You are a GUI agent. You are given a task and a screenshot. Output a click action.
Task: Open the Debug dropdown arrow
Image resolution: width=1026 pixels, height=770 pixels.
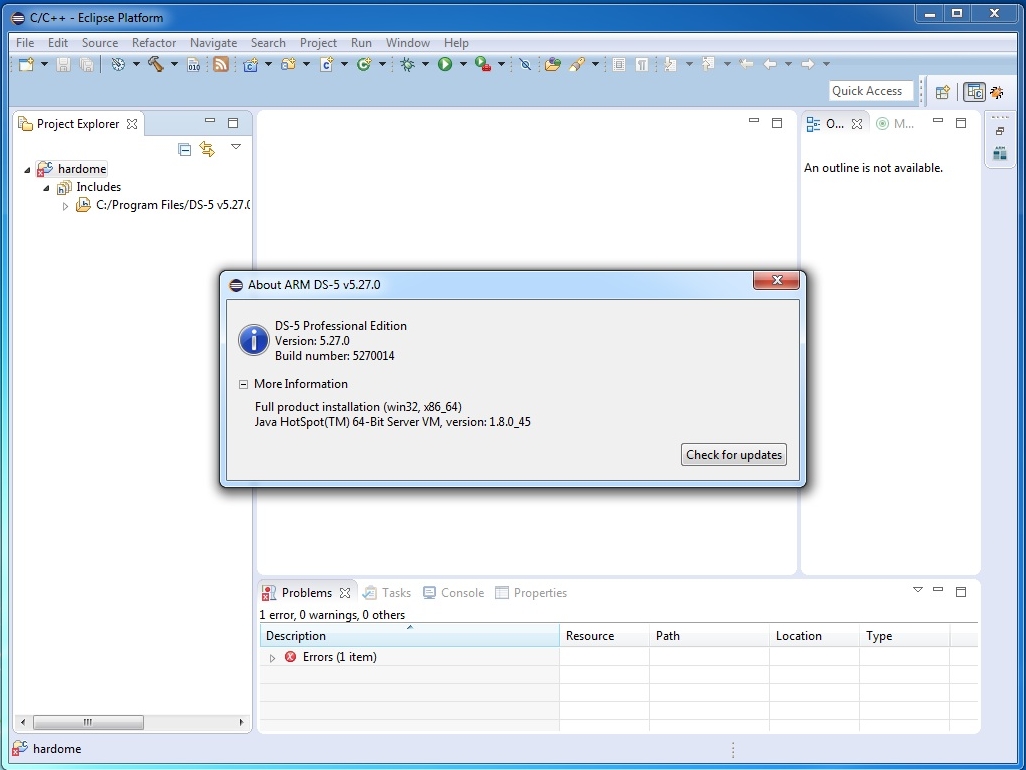(x=425, y=64)
